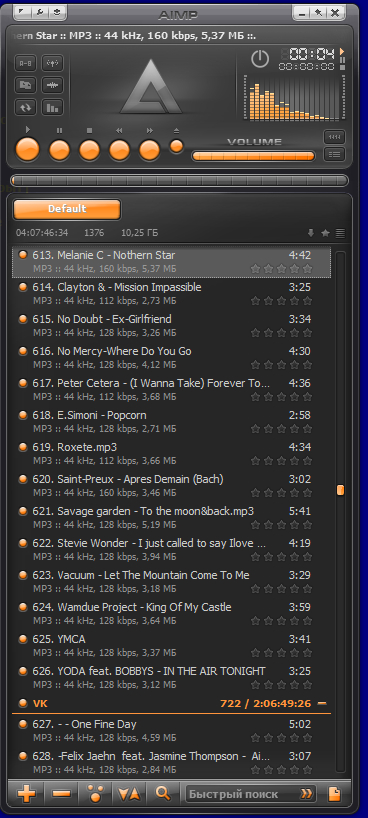Image resolution: width=368 pixels, height=818 pixels.
Task: Select the Default playlist tab
Action: (x=67, y=209)
